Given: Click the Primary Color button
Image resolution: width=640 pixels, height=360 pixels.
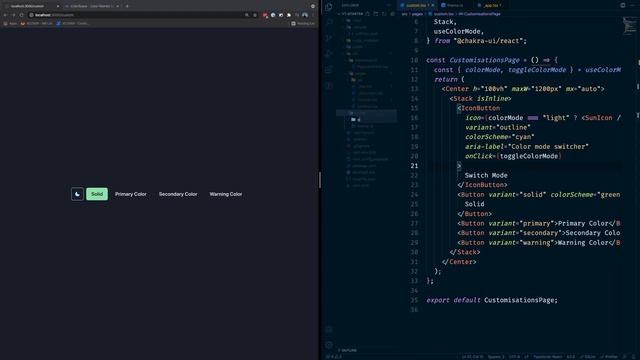Looking at the screenshot, I should (131, 194).
